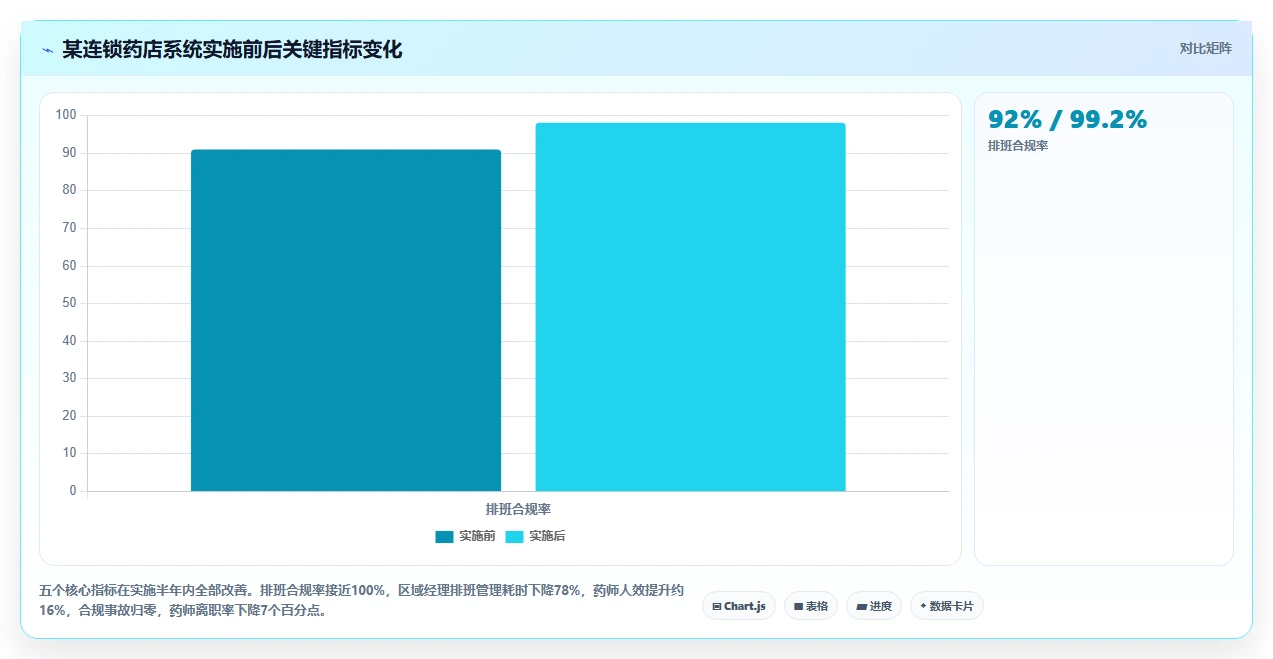The image size is (1273, 659).
Task: Click the 排班合规率 x-axis category label
Action: click(518, 509)
